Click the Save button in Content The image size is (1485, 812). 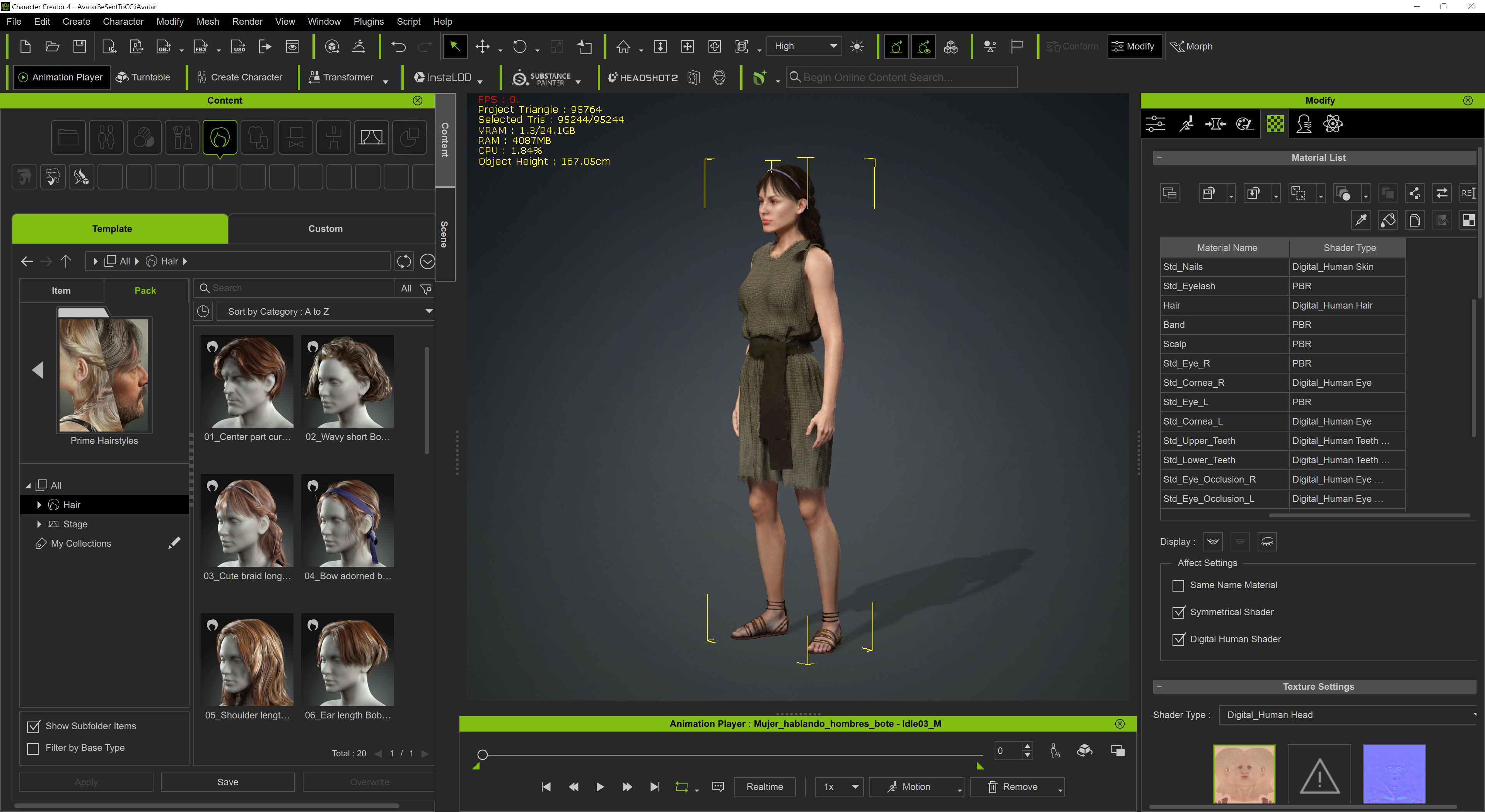228,782
